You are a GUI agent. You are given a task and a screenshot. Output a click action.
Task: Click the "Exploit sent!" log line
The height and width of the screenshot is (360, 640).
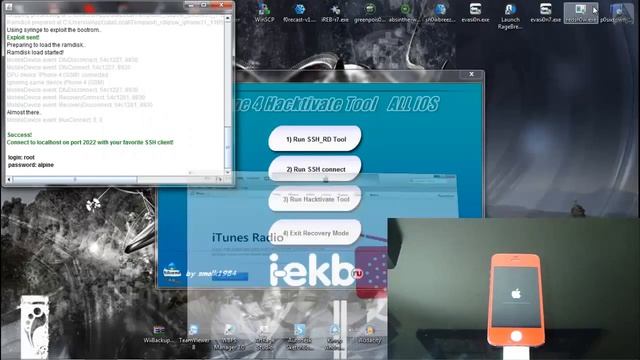pos(23,38)
